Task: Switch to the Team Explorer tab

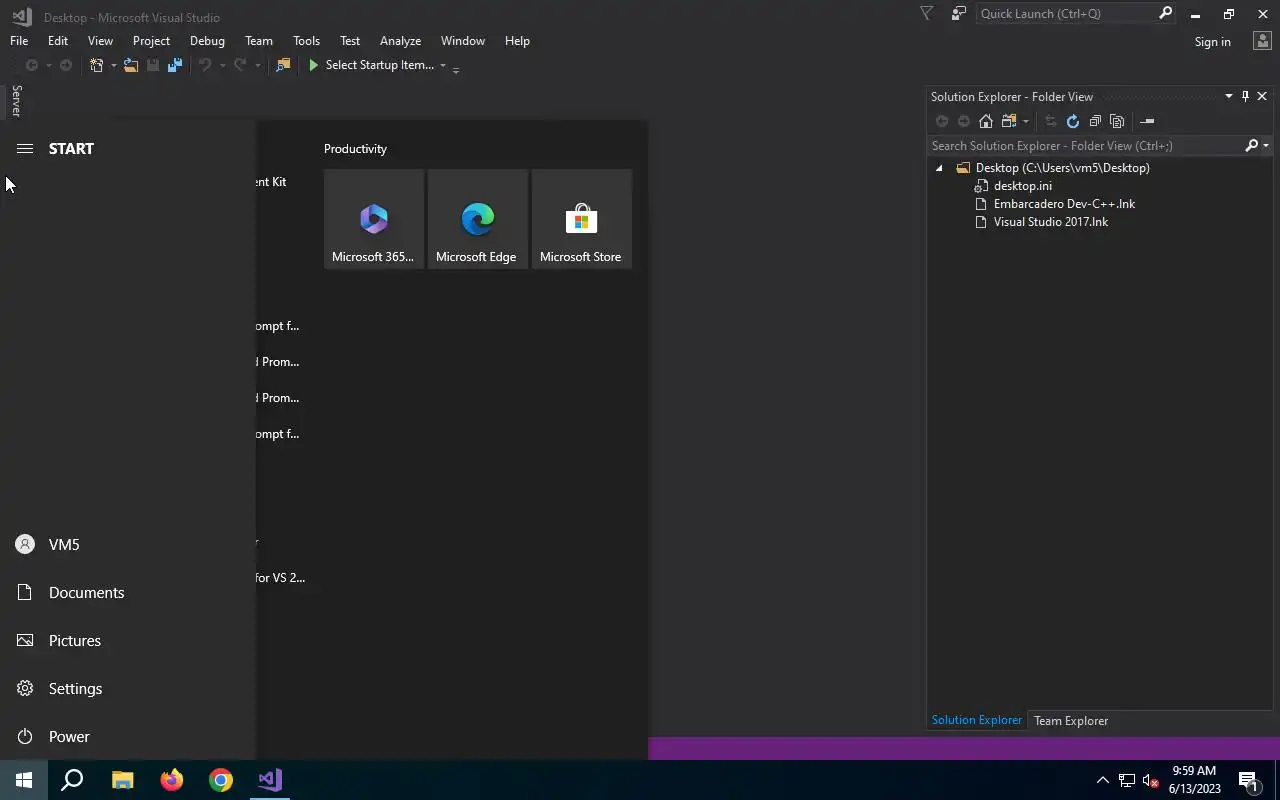Action: click(x=1071, y=721)
